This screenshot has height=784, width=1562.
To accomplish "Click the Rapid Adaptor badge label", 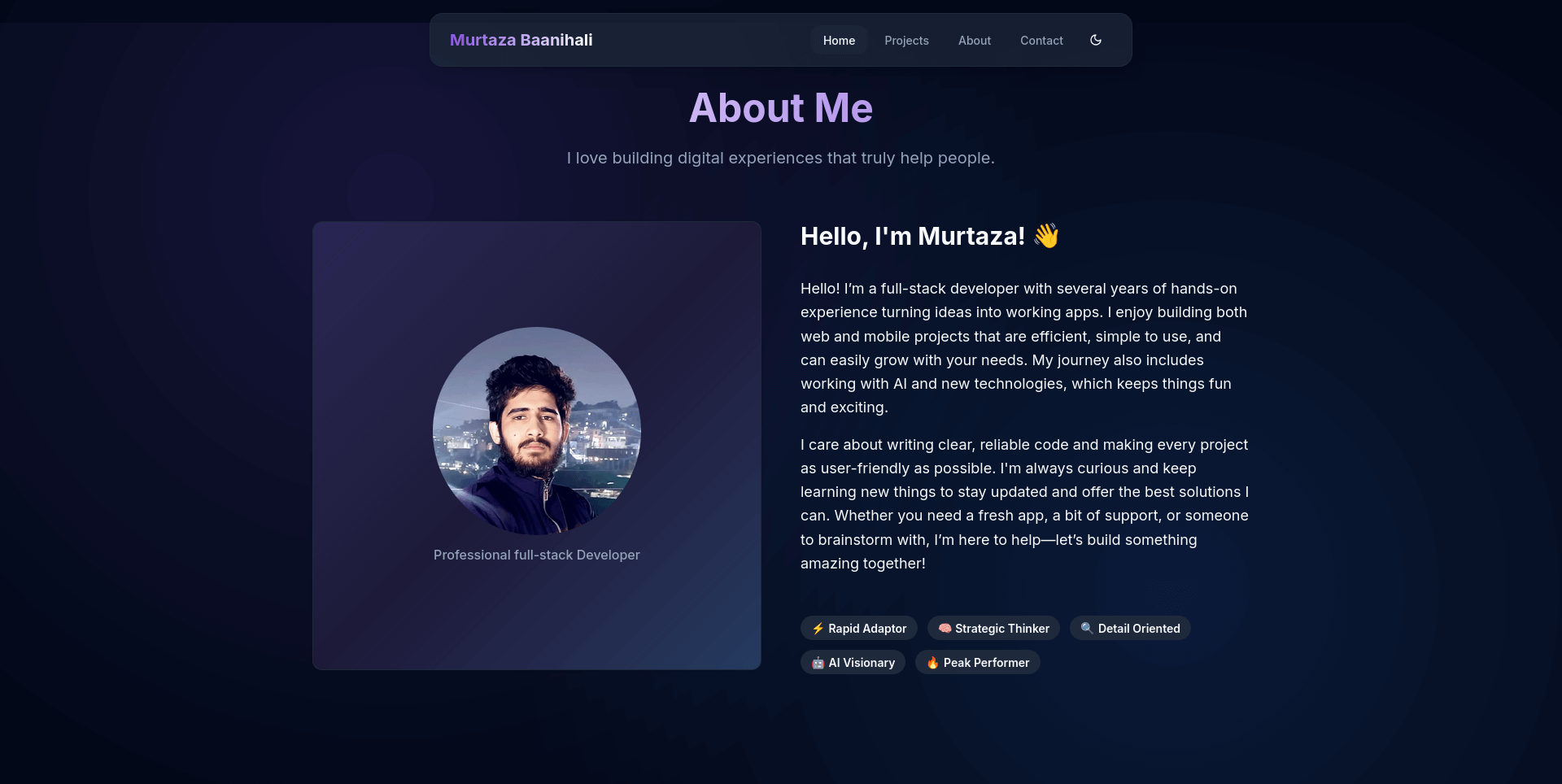I will [867, 629].
